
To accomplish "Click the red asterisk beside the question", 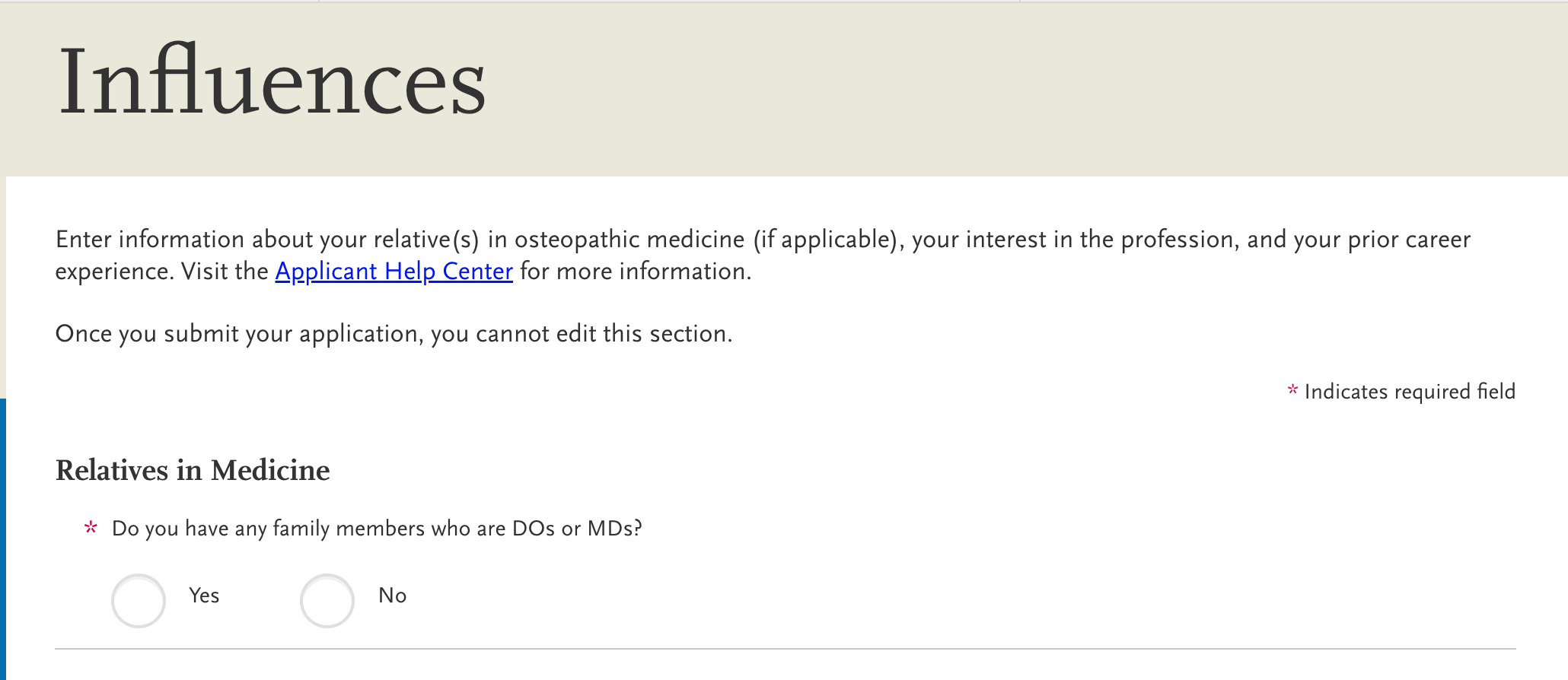I will 90,527.
